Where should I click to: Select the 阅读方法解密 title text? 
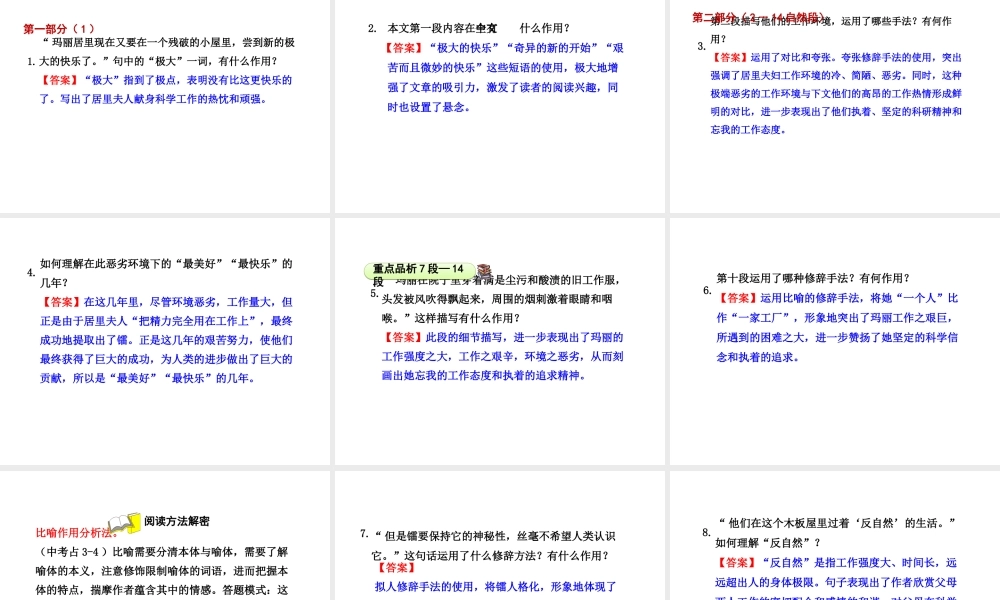[177, 521]
